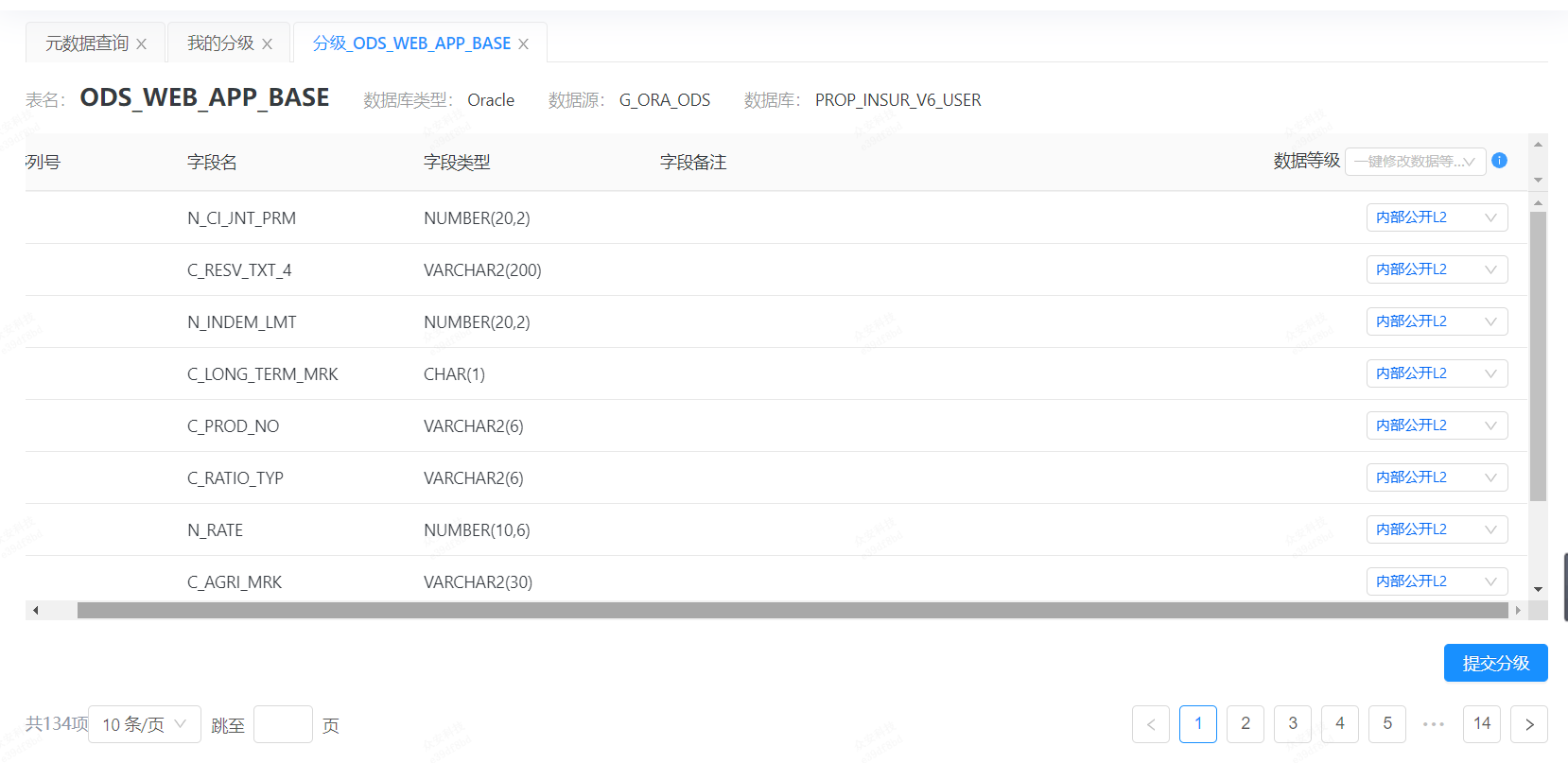This screenshot has width=1568, height=763.
Task: Open the 10 条/页 page size selector
Action: tap(145, 724)
